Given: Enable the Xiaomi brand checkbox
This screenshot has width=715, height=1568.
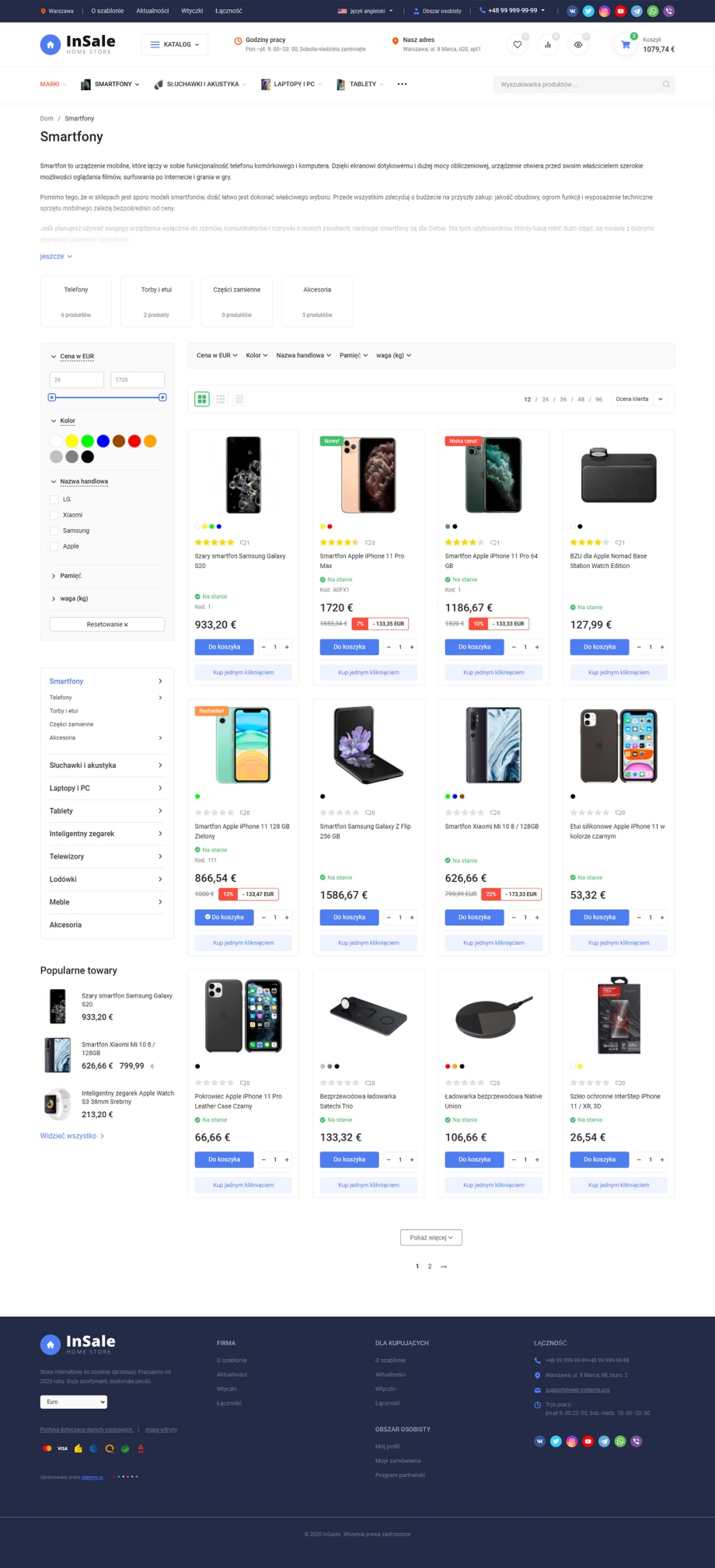Looking at the screenshot, I should (x=54, y=515).
